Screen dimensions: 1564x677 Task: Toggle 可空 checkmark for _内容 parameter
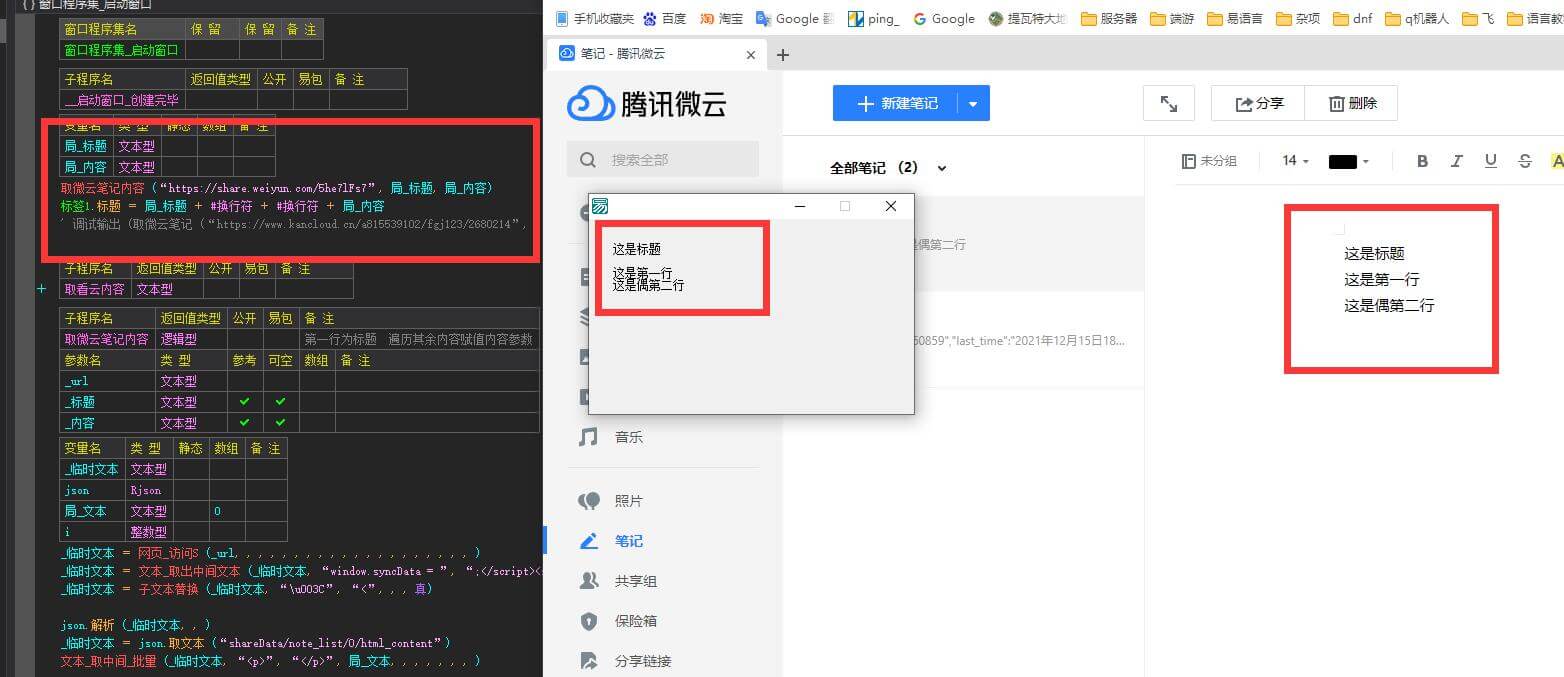(281, 423)
